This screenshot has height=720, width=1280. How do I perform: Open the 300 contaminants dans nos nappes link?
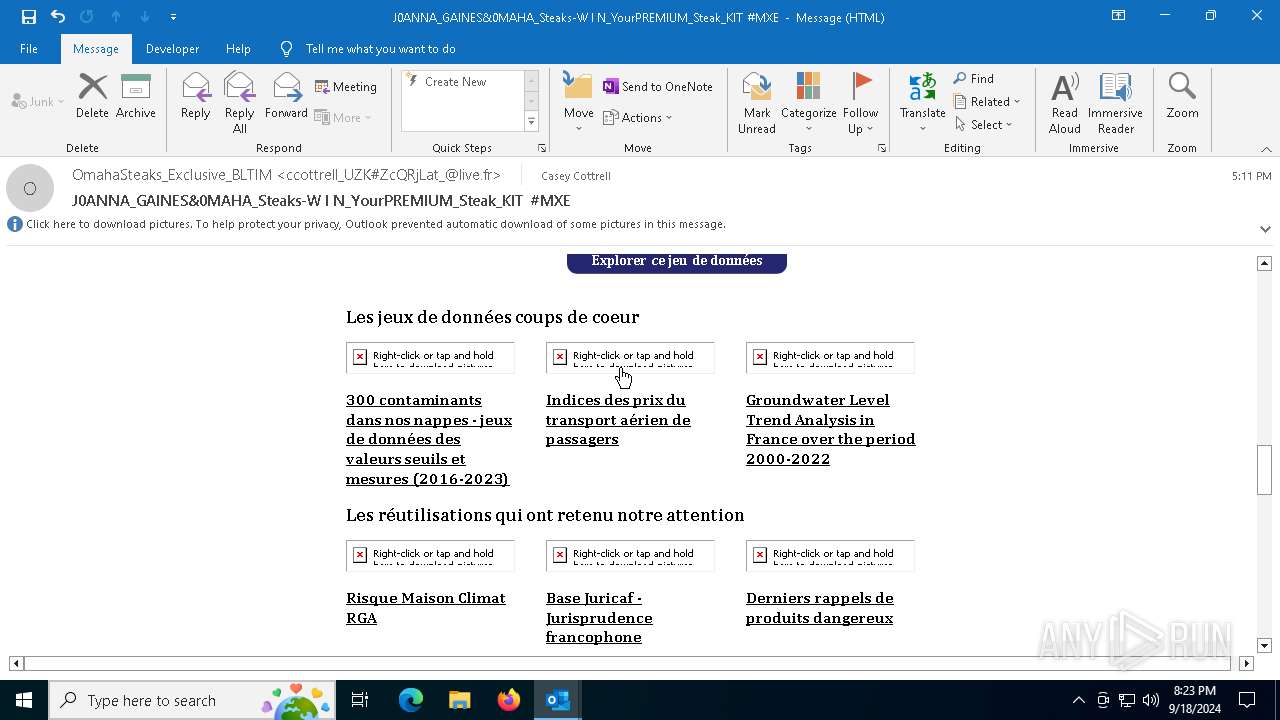coord(431,439)
